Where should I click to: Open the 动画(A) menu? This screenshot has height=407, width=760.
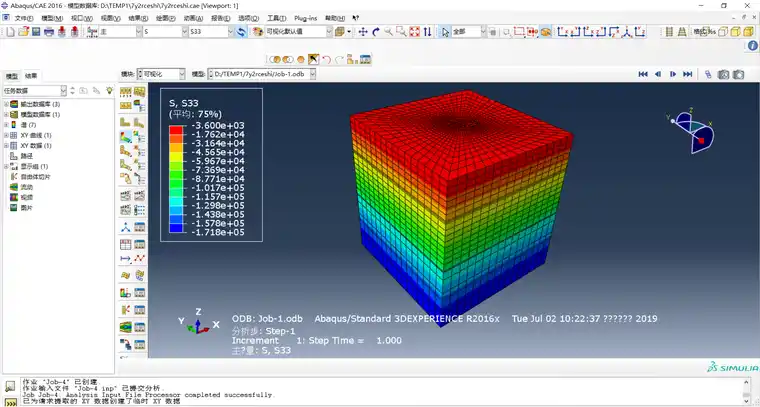tap(193, 18)
